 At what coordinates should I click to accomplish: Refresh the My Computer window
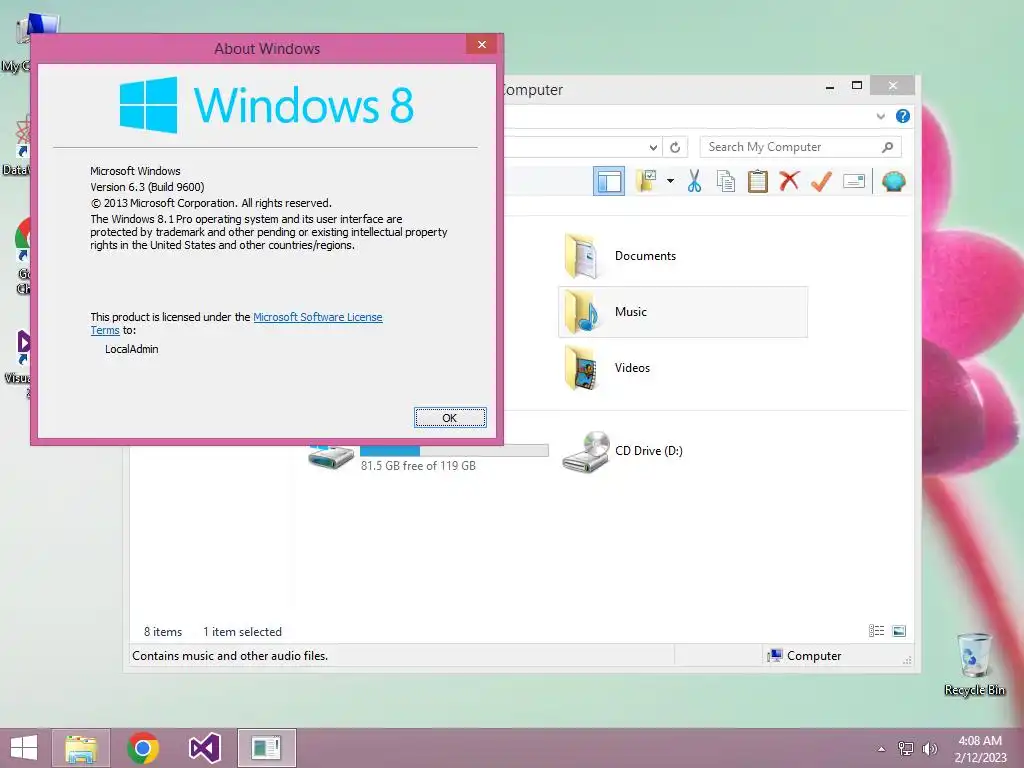(675, 148)
